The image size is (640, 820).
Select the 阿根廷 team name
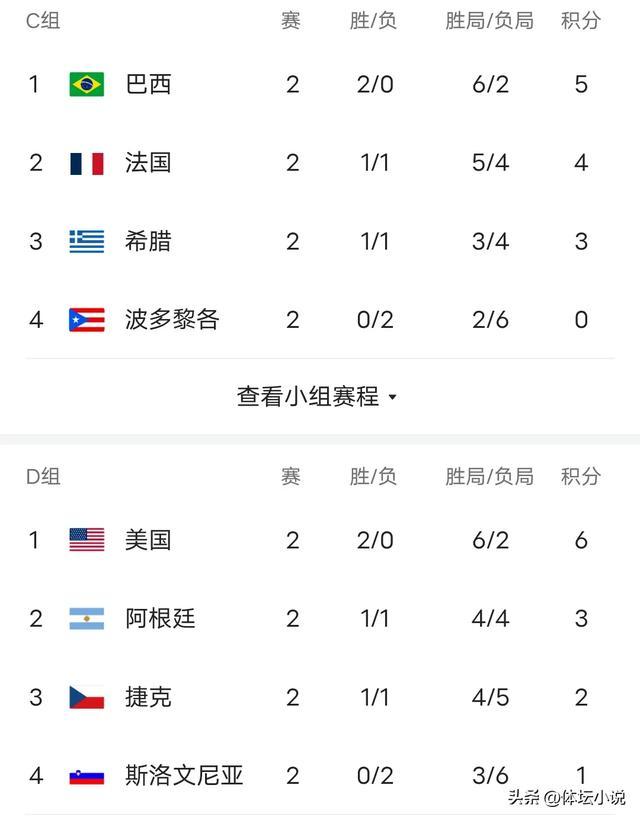coord(161,619)
